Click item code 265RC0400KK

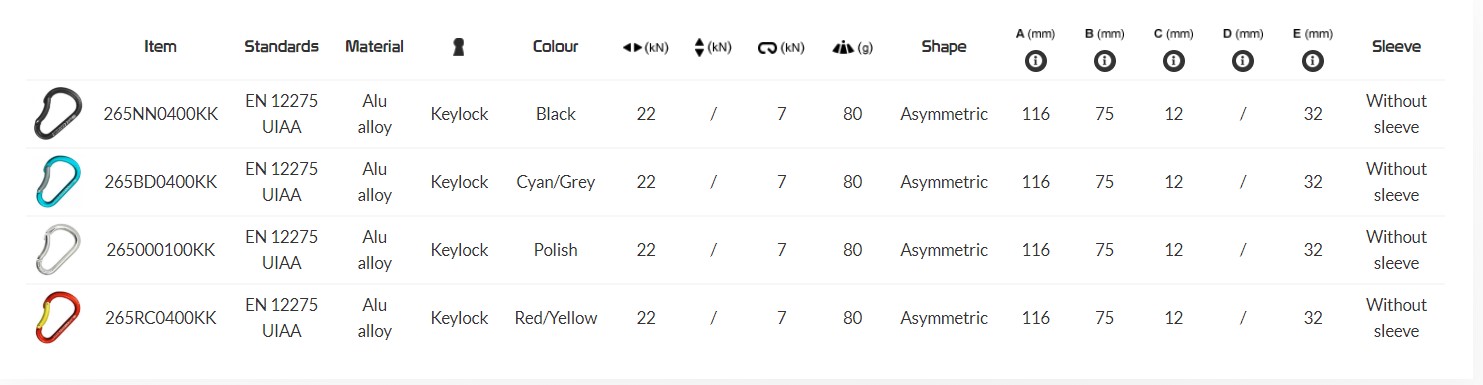point(161,318)
